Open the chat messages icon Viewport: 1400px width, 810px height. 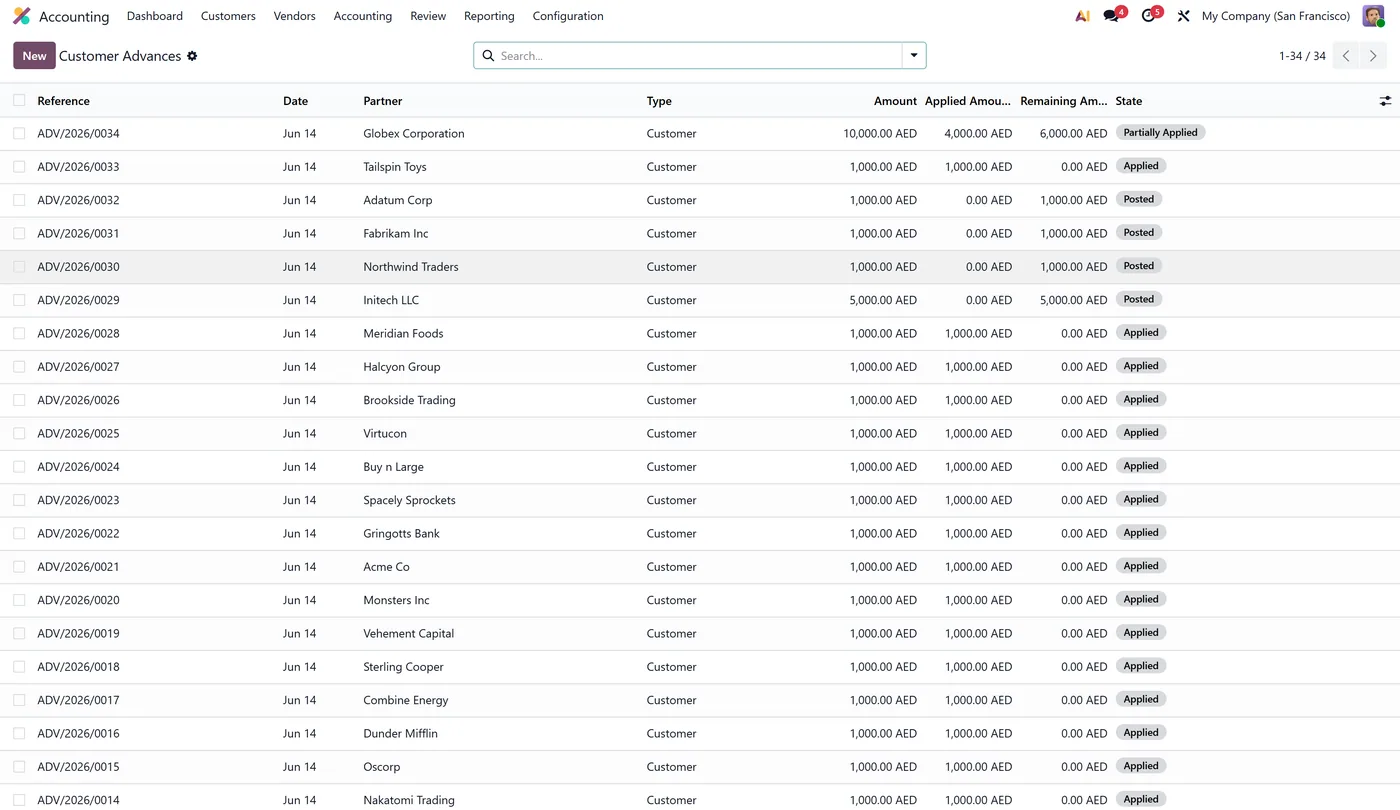point(1111,16)
